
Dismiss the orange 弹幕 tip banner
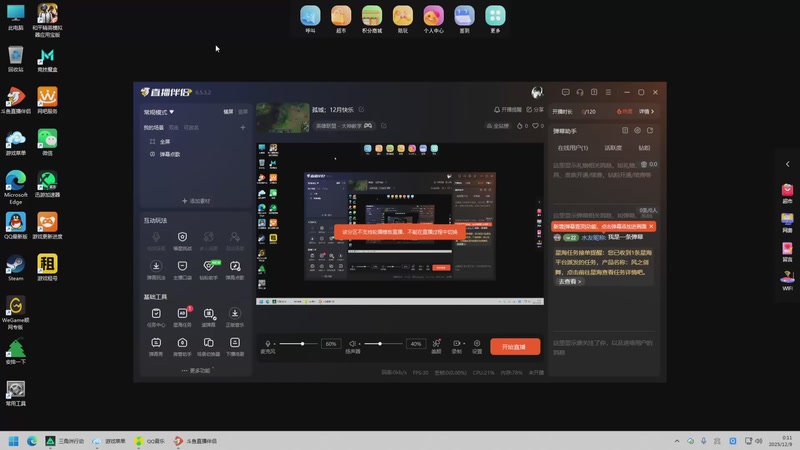click(x=651, y=226)
